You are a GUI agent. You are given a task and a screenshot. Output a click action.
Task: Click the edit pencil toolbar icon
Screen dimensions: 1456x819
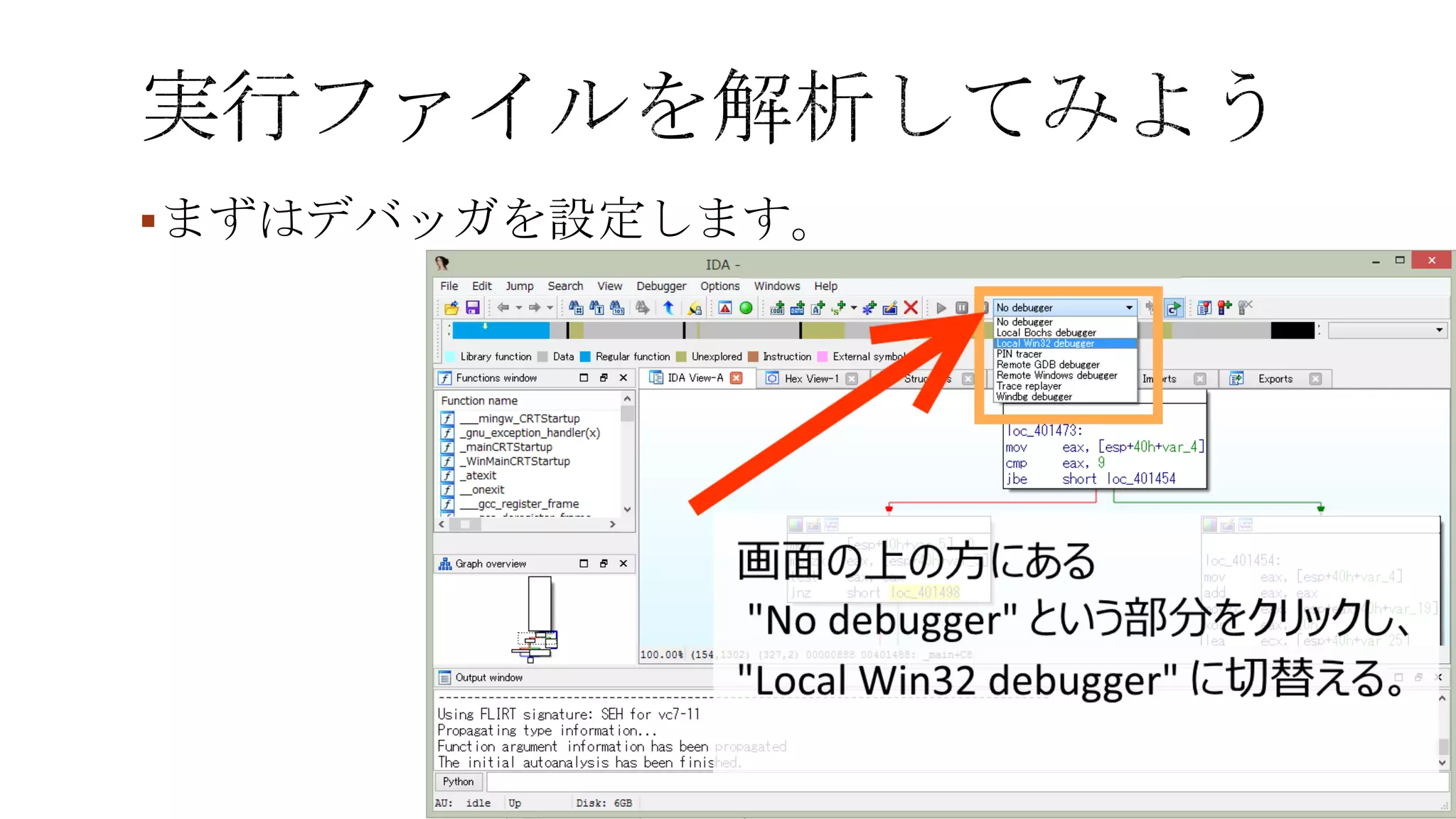point(890,308)
